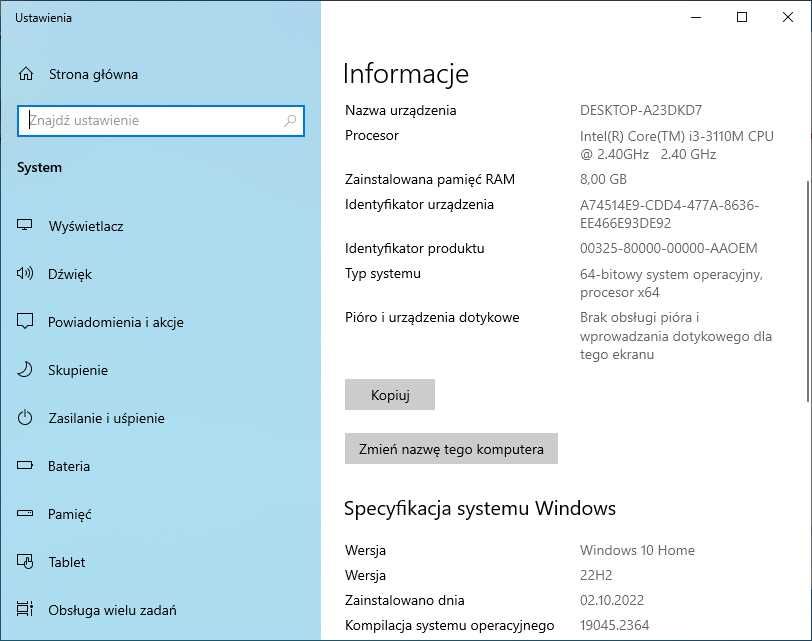The image size is (812, 641).
Task: Click the Informacje page heading
Action: click(406, 74)
